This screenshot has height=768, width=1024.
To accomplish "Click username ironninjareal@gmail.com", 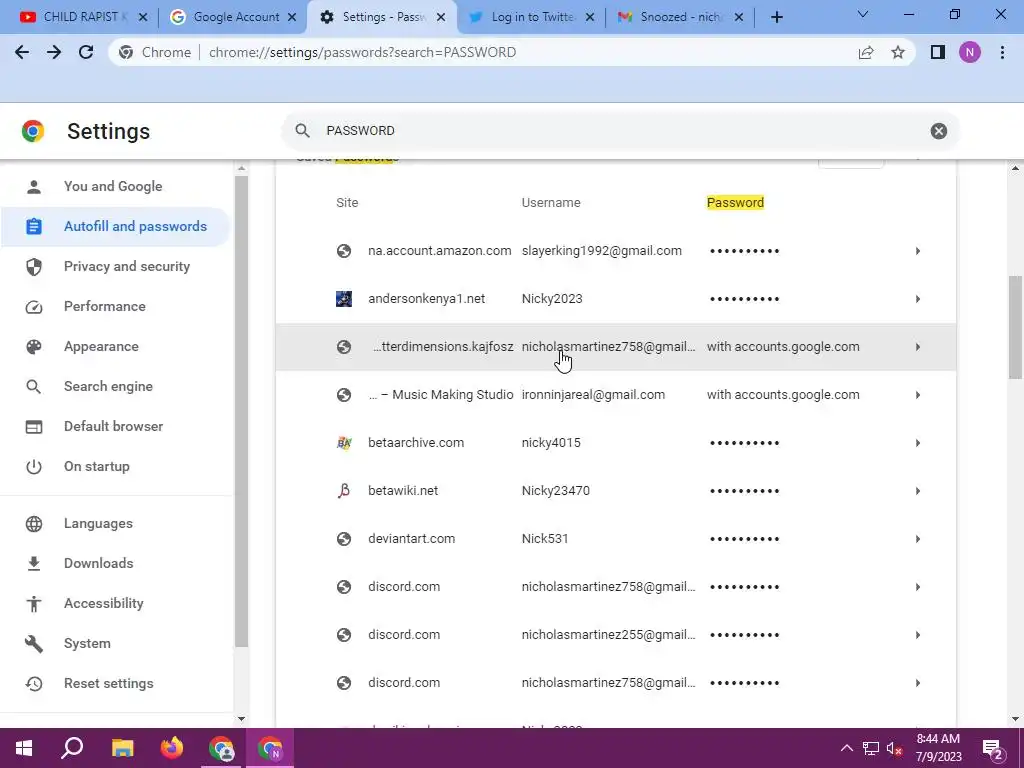I will click(593, 395).
